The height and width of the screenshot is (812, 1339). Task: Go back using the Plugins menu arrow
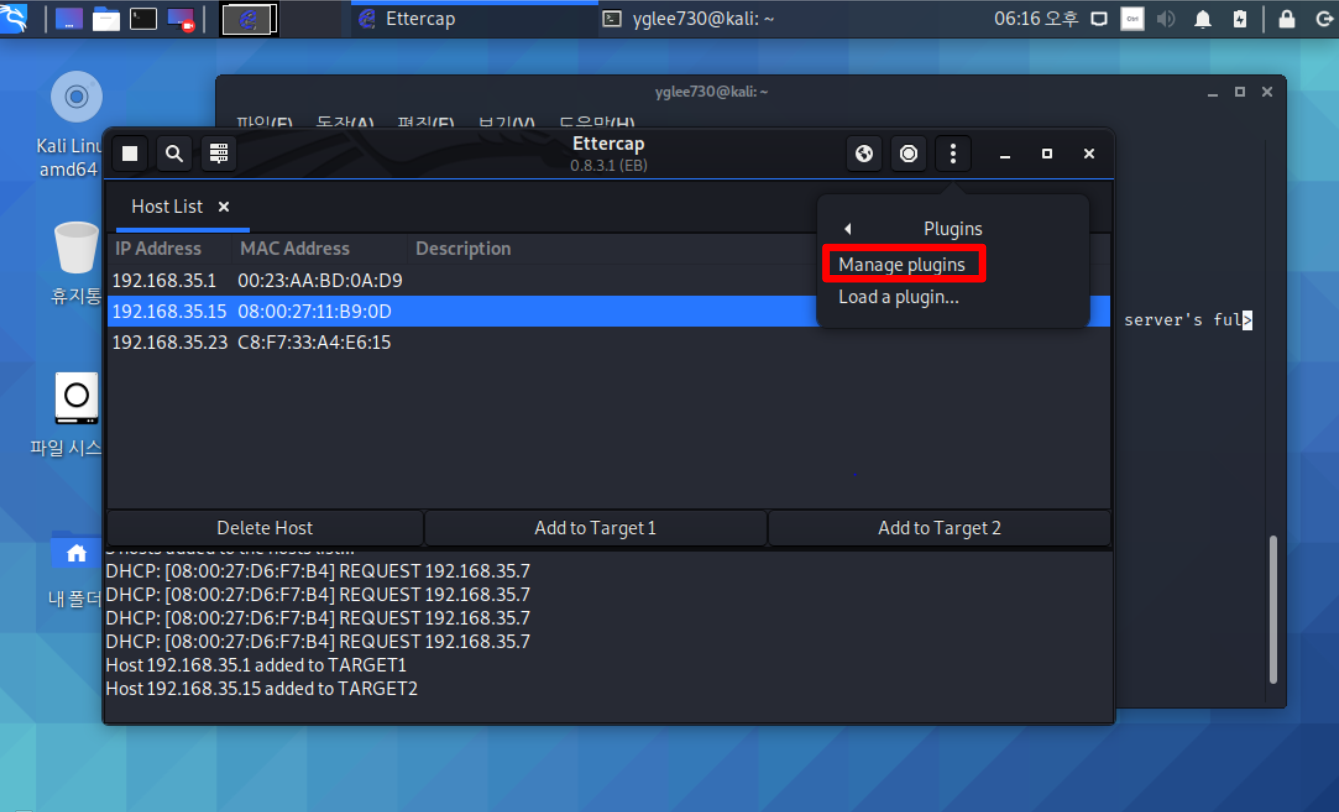pos(848,229)
